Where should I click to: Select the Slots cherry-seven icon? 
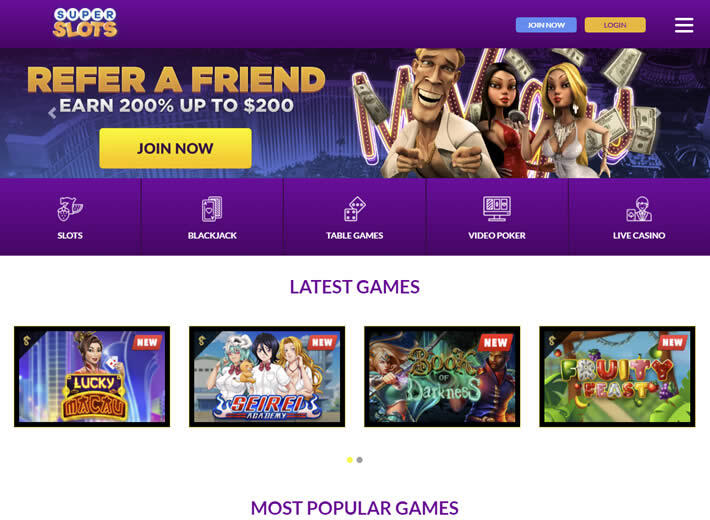pyautogui.click(x=70, y=208)
